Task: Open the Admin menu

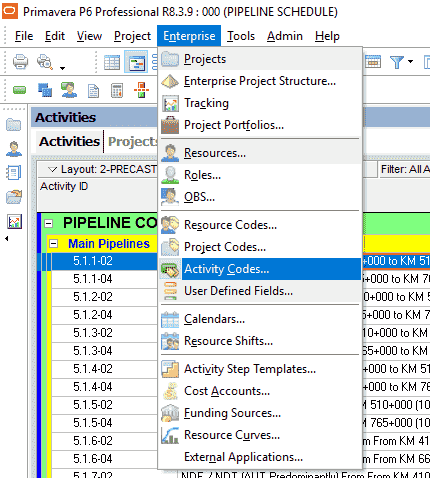Action: point(285,36)
